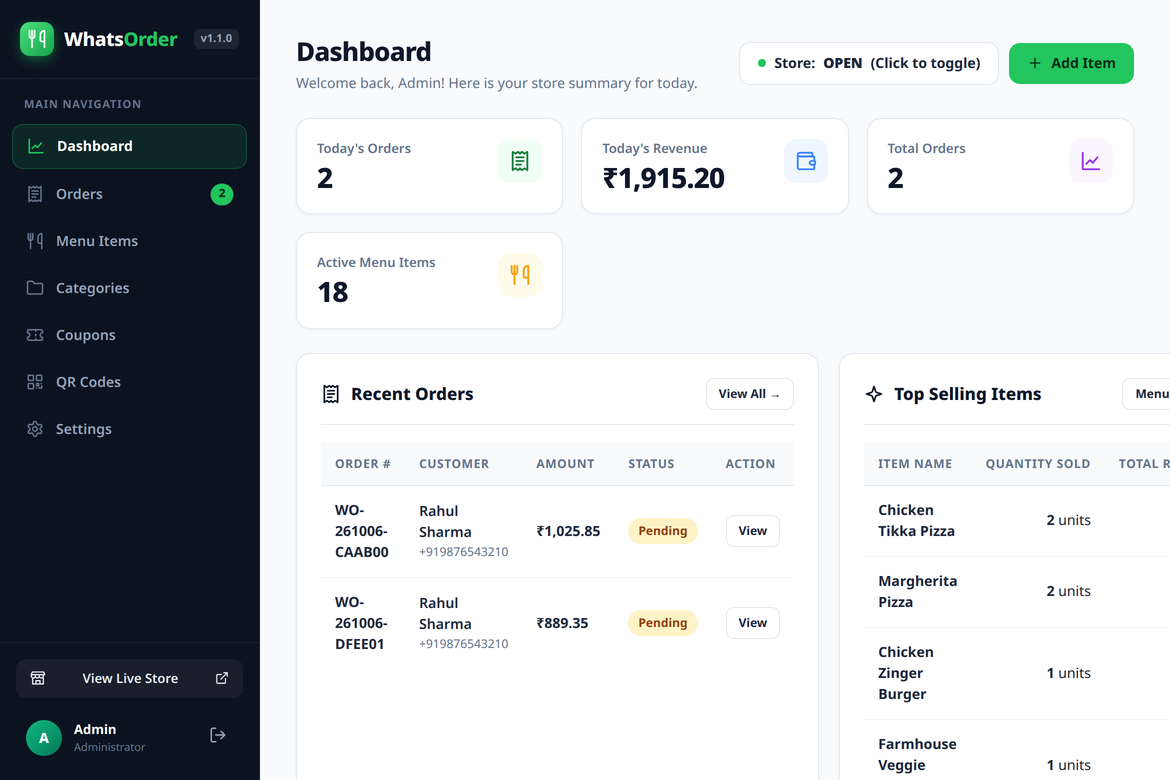Image resolution: width=1170 pixels, height=780 pixels.
Task: Click the sparkle icon beside Top Selling Items
Action: 874,393
